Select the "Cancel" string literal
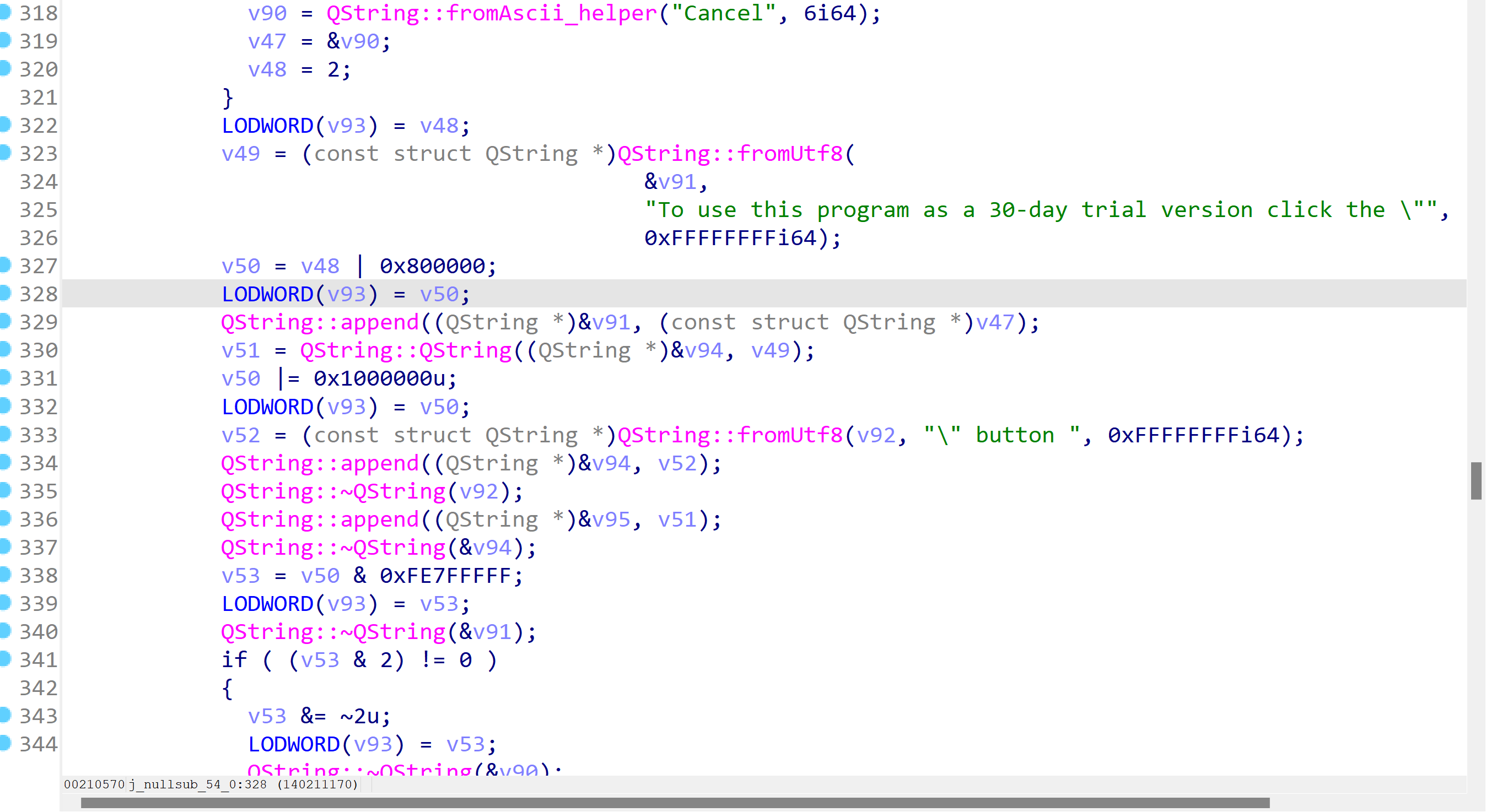This screenshot has height=812, width=1486. point(723,13)
